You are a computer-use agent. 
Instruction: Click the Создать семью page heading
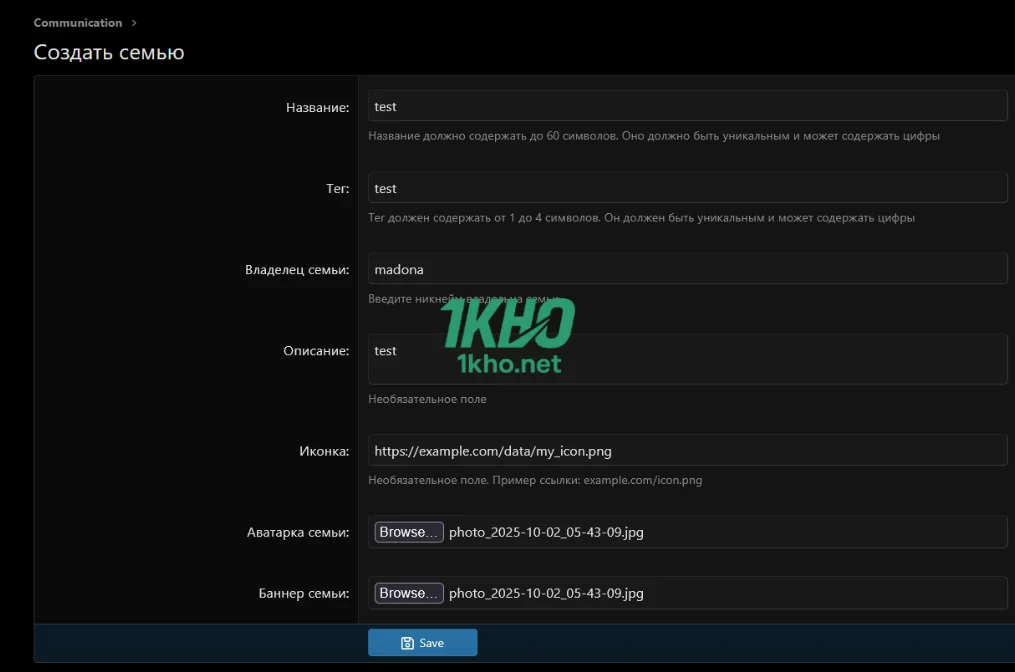[x=109, y=52]
